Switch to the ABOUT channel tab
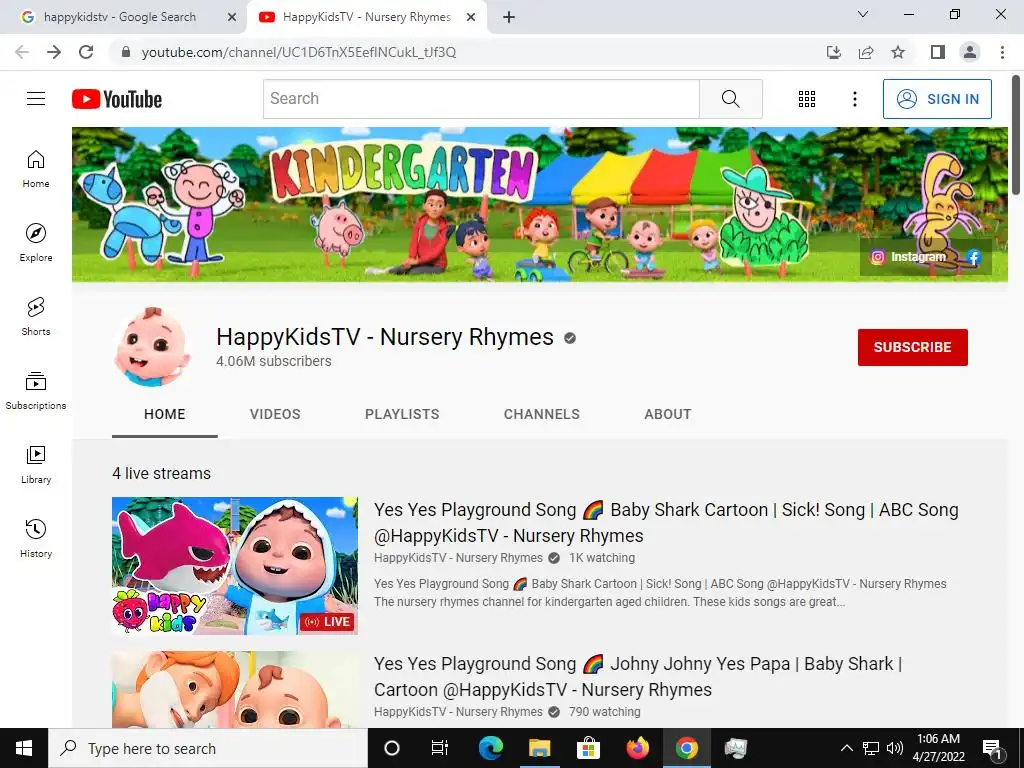 [x=667, y=414]
